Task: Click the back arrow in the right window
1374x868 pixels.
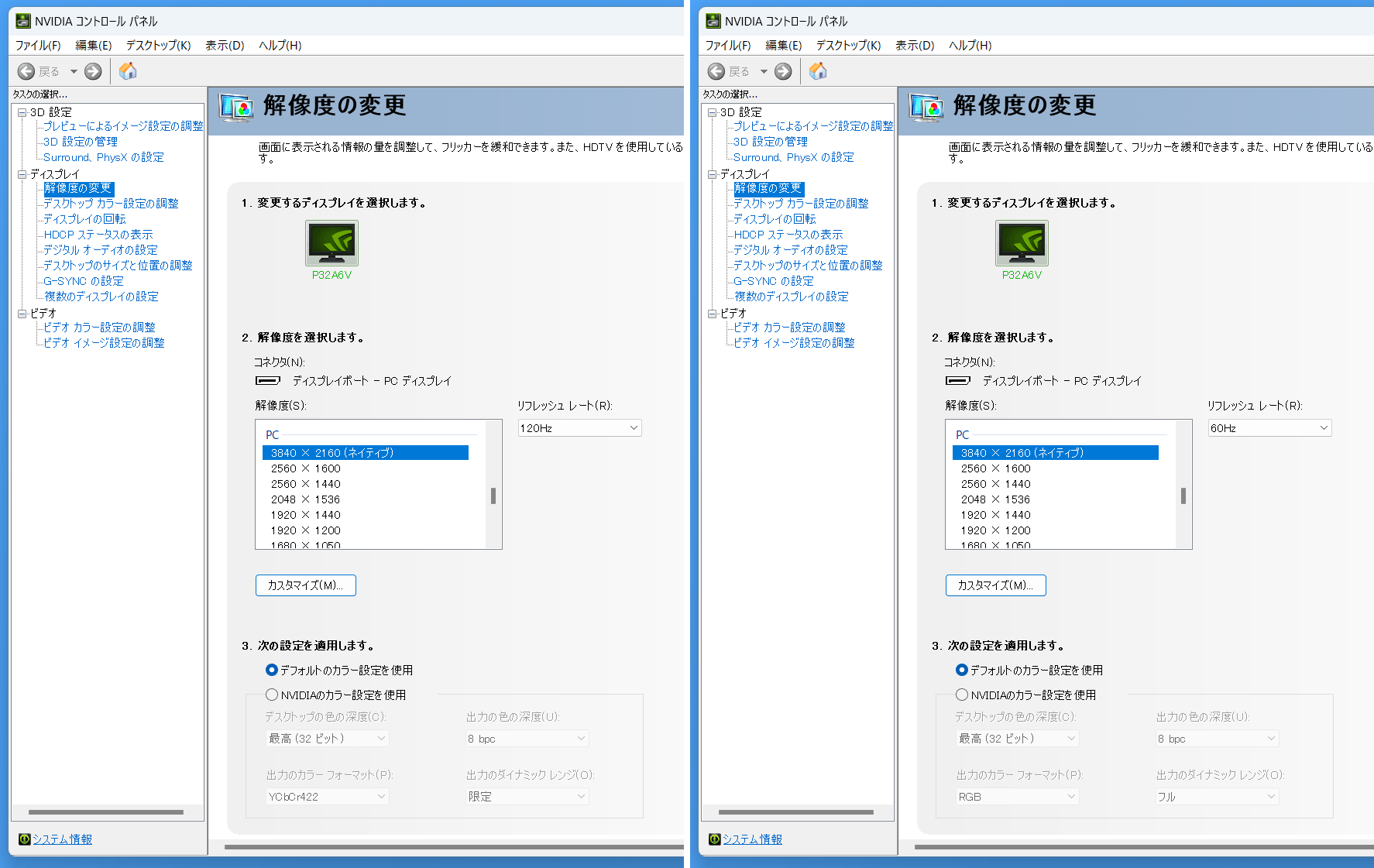Action: [x=716, y=71]
